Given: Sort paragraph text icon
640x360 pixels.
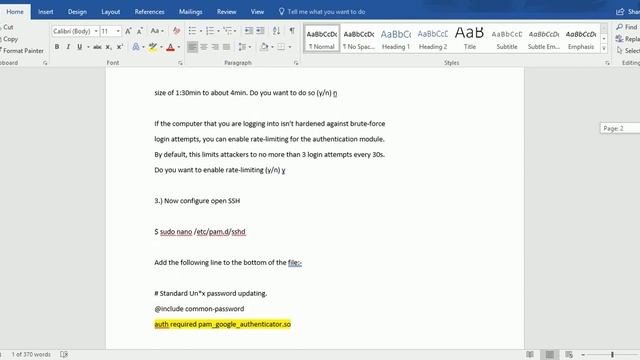Looking at the screenshot, I should click(276, 31).
